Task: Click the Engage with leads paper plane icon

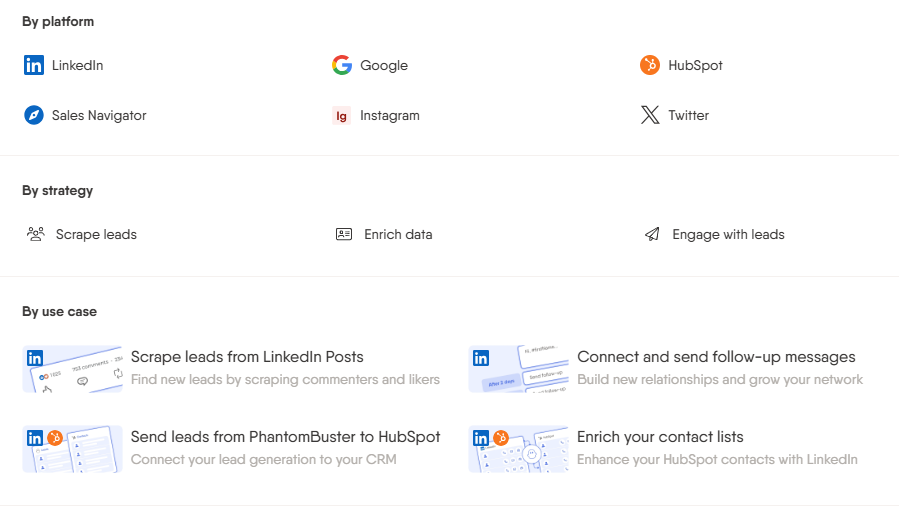Action: [x=652, y=234]
